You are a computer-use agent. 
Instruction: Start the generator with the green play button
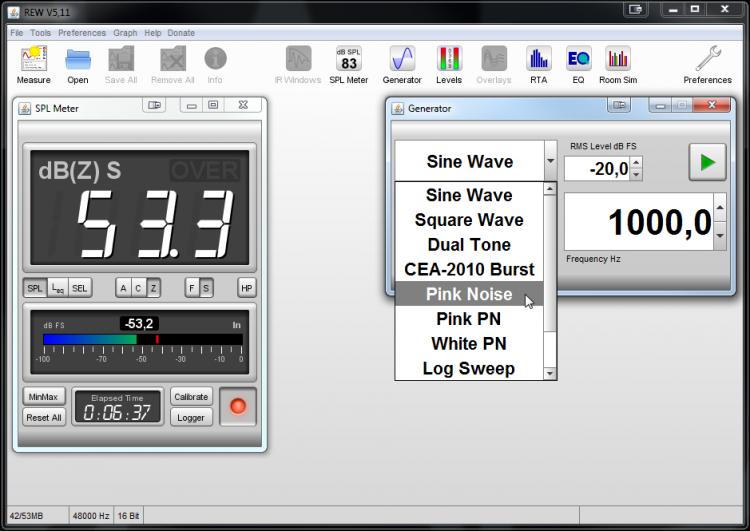pos(707,162)
